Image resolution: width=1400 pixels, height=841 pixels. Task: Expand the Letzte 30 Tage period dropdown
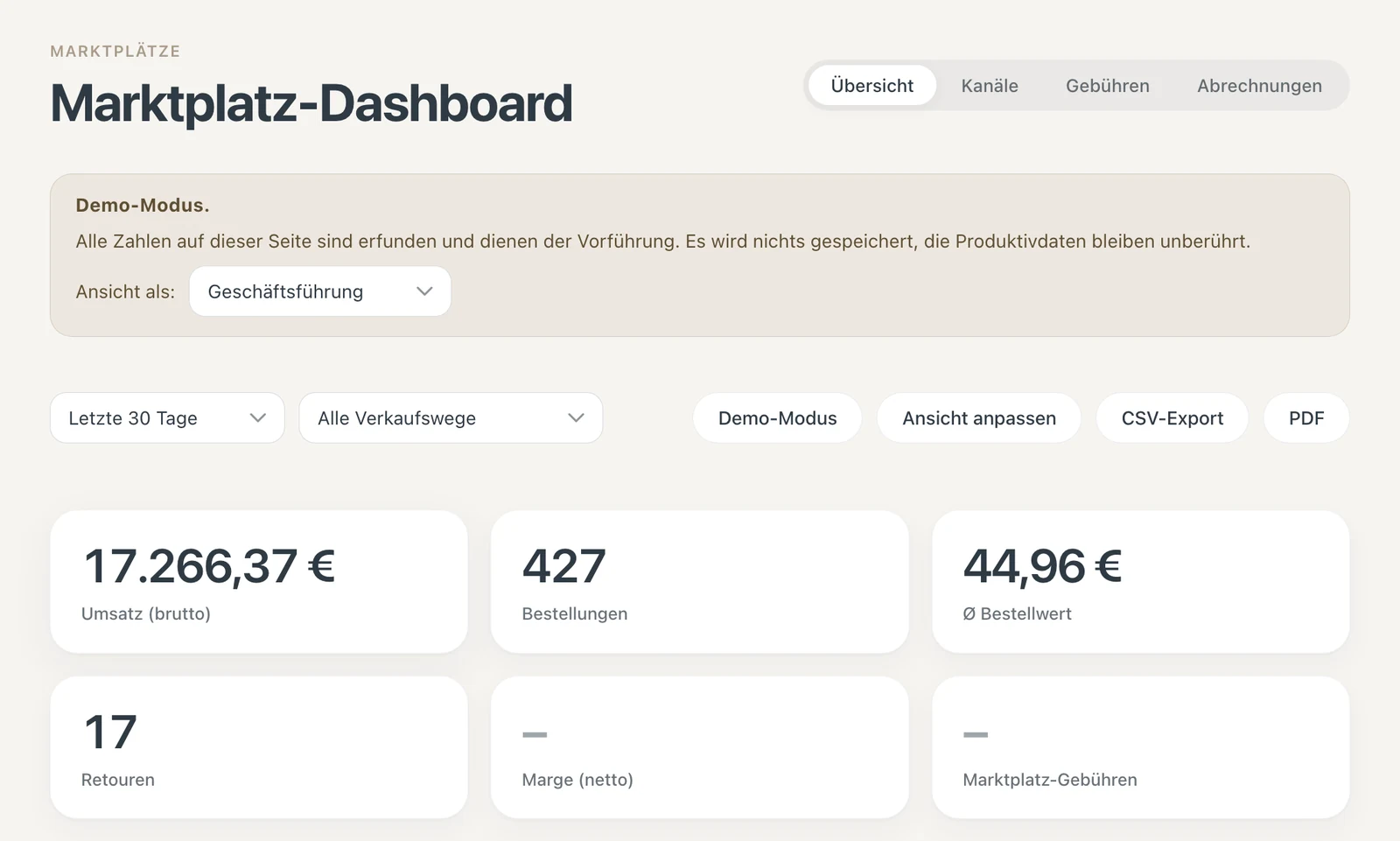(x=167, y=418)
